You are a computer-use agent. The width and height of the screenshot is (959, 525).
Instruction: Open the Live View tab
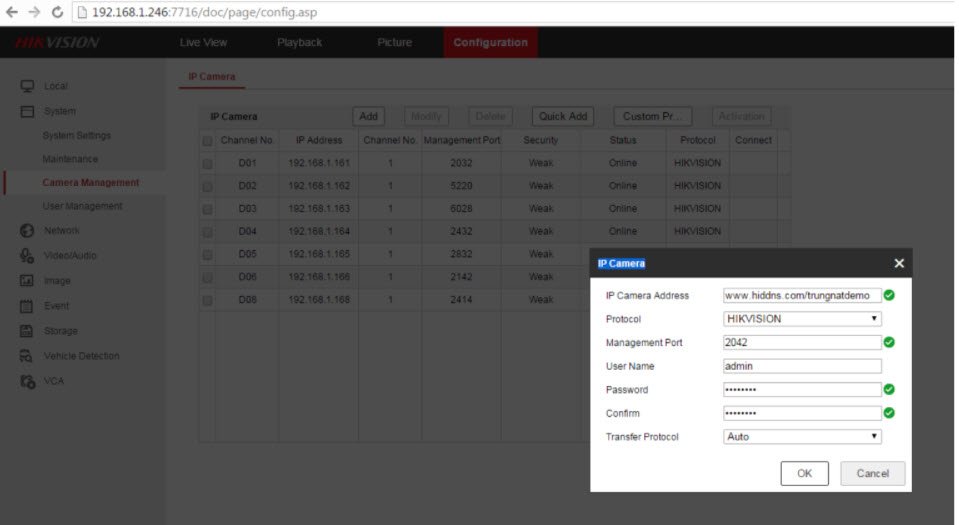pos(203,42)
